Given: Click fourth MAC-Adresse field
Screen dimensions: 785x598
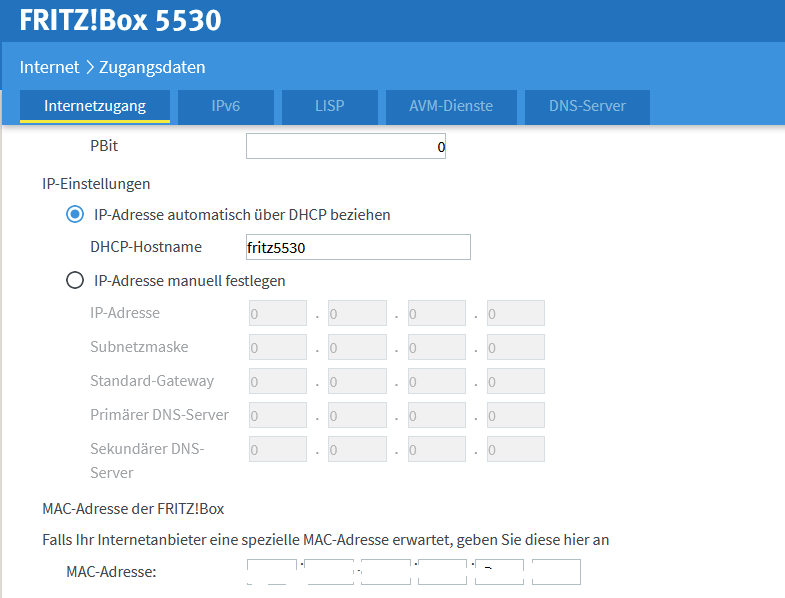Looking at the screenshot, I should click(x=443, y=572).
